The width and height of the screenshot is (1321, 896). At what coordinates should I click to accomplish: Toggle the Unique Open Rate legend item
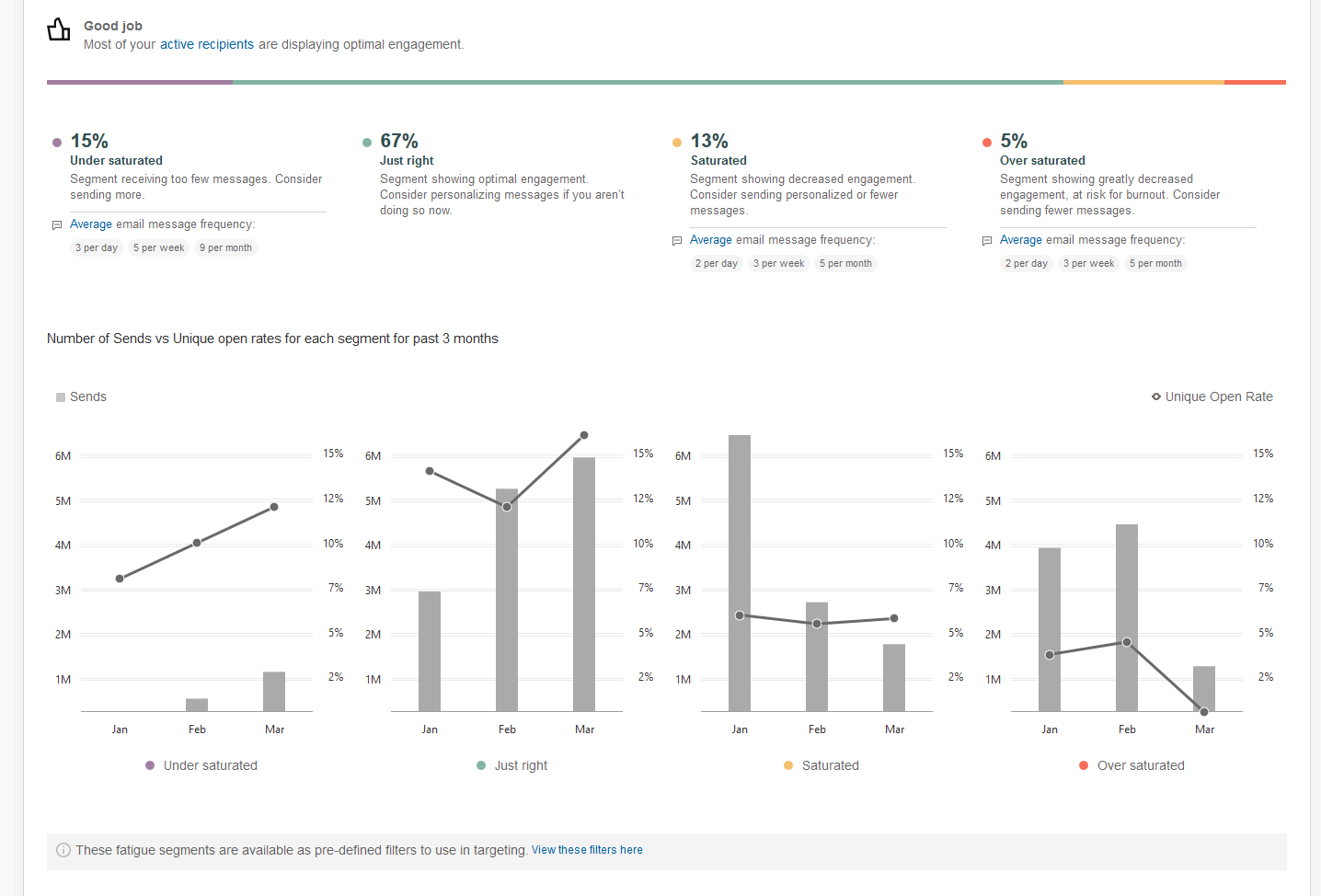click(x=1212, y=397)
